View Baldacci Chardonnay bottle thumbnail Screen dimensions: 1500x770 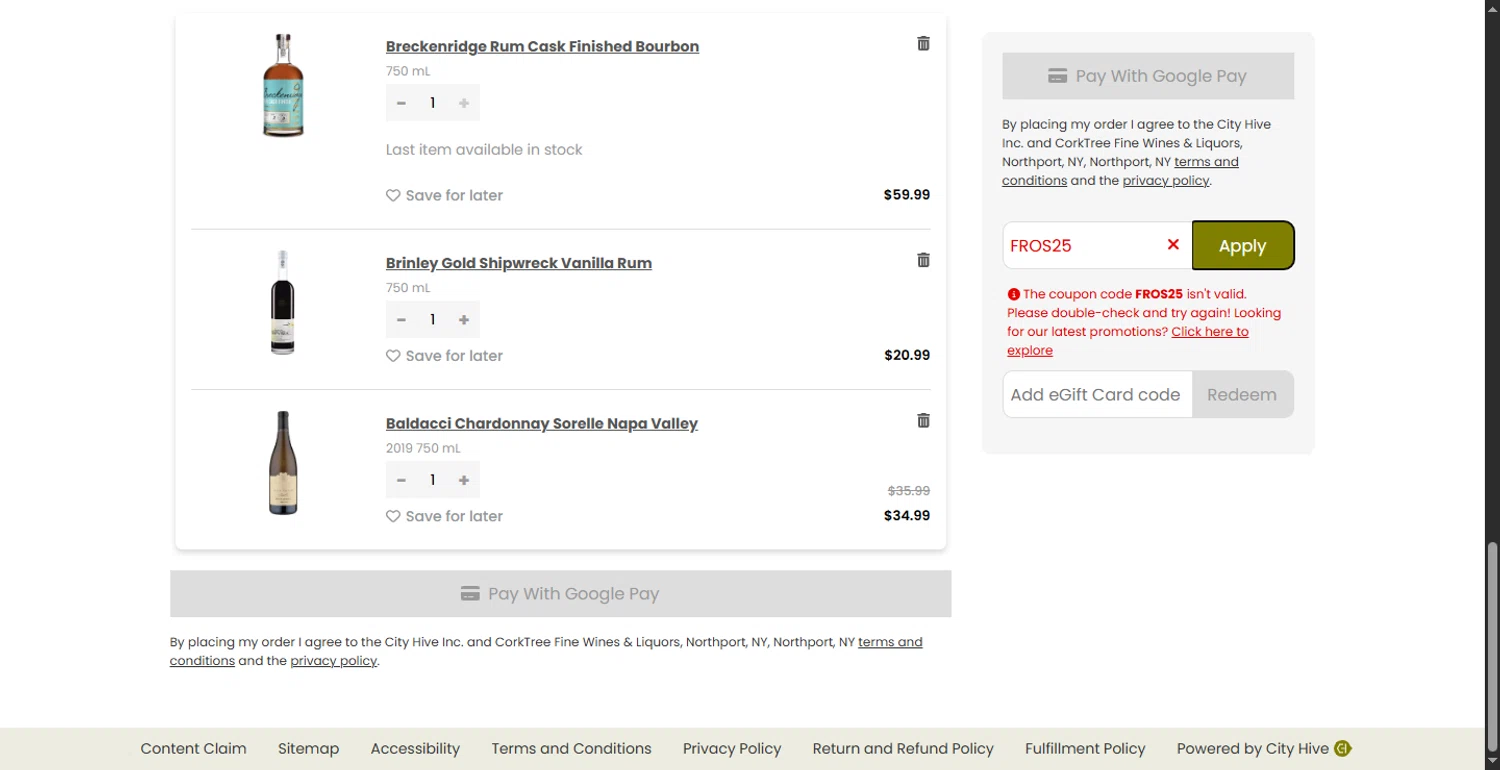coord(283,463)
